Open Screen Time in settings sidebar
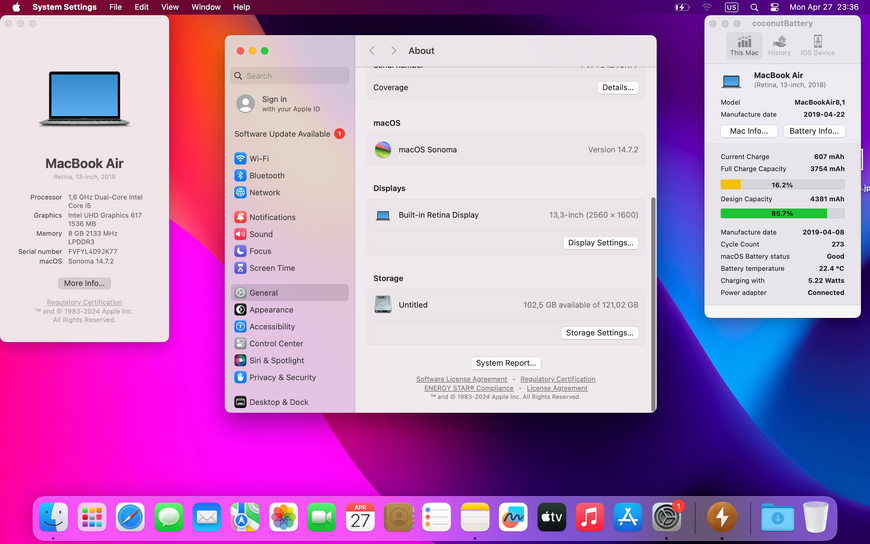870x544 pixels. coord(290,268)
